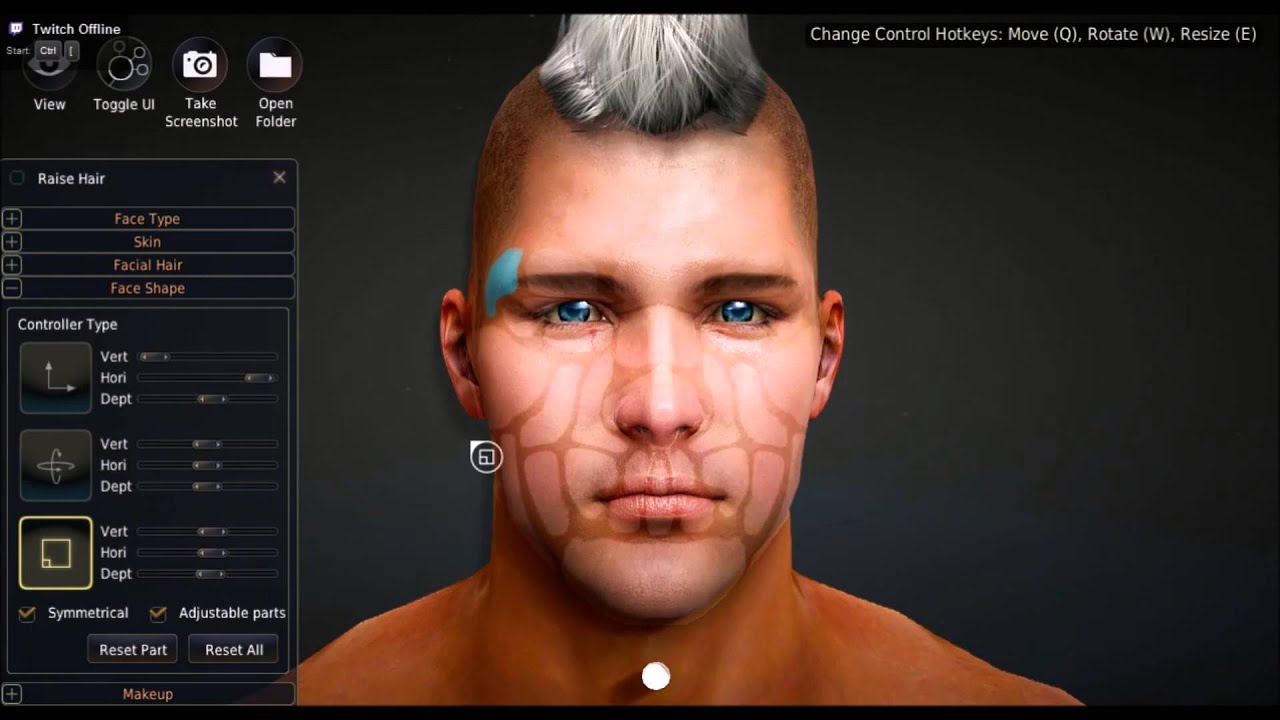
Task: Adjust the resize Dept slider
Action: [207, 574]
